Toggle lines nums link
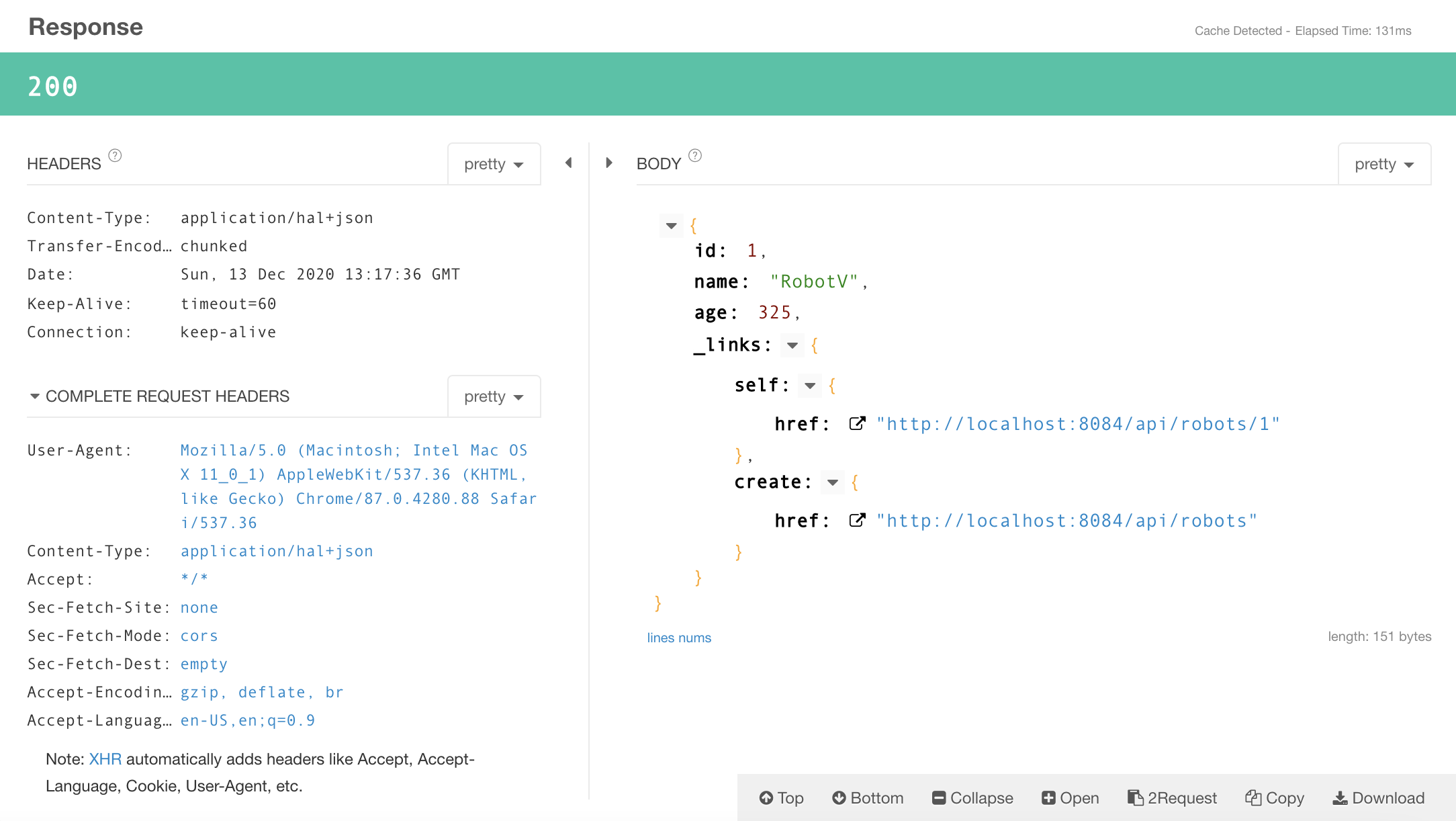Viewport: 1456px width, 821px height. (x=678, y=638)
